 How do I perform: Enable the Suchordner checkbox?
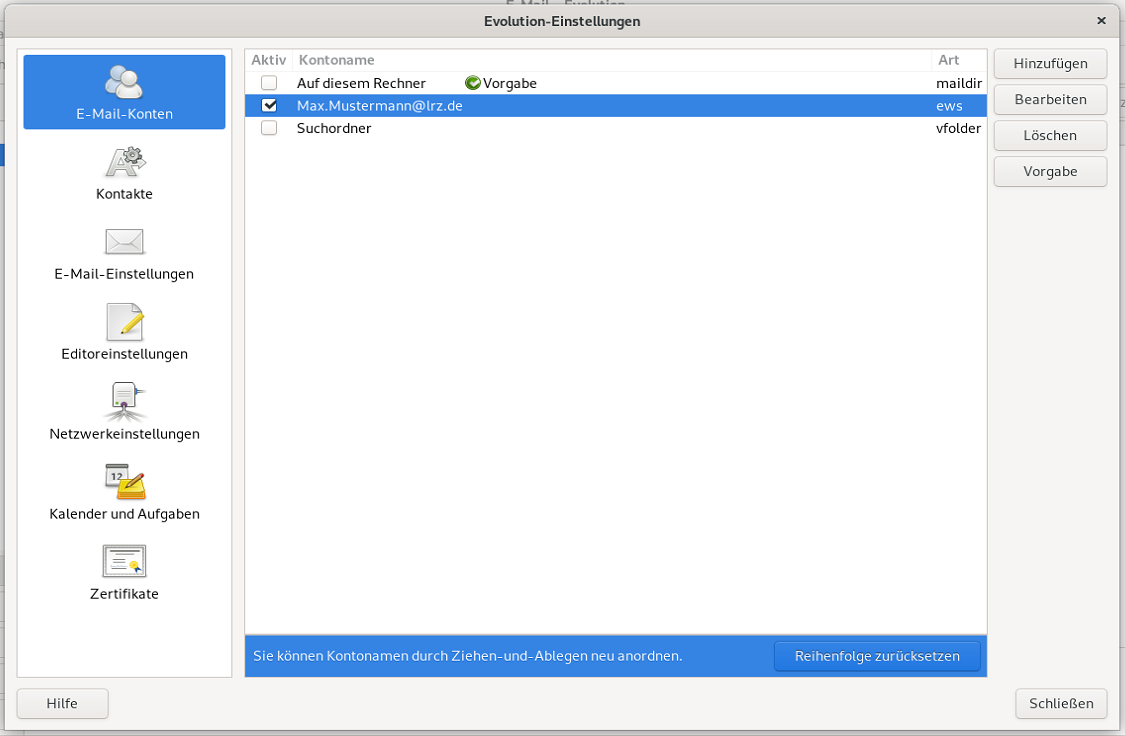point(269,128)
